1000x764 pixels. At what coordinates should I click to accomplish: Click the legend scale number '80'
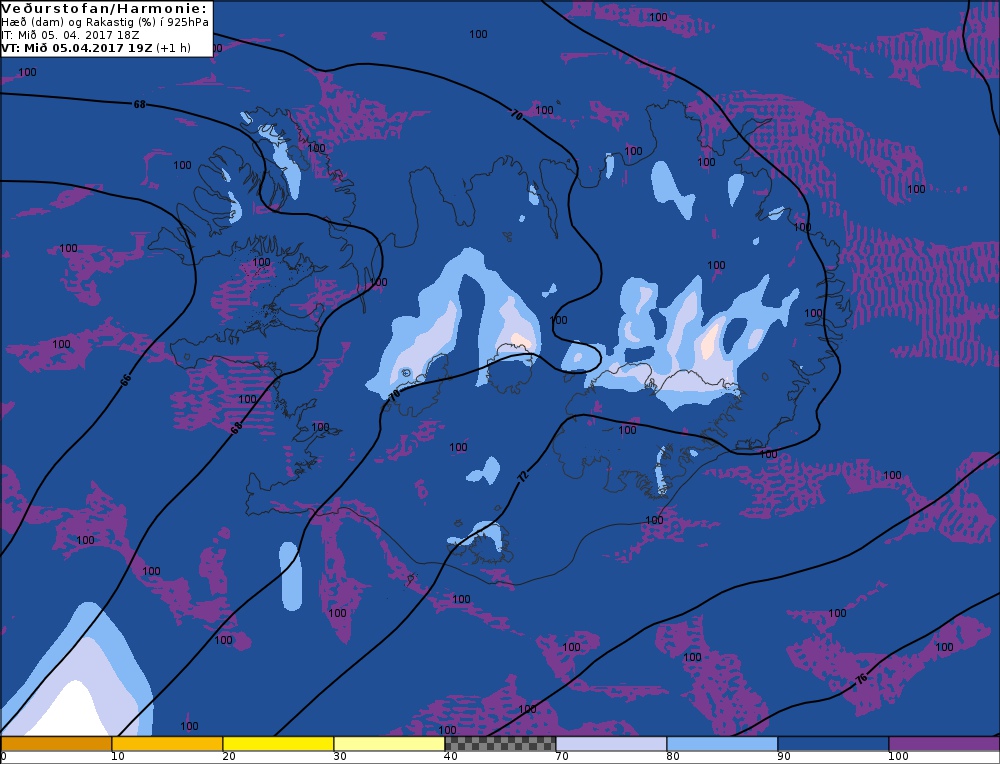click(x=673, y=757)
